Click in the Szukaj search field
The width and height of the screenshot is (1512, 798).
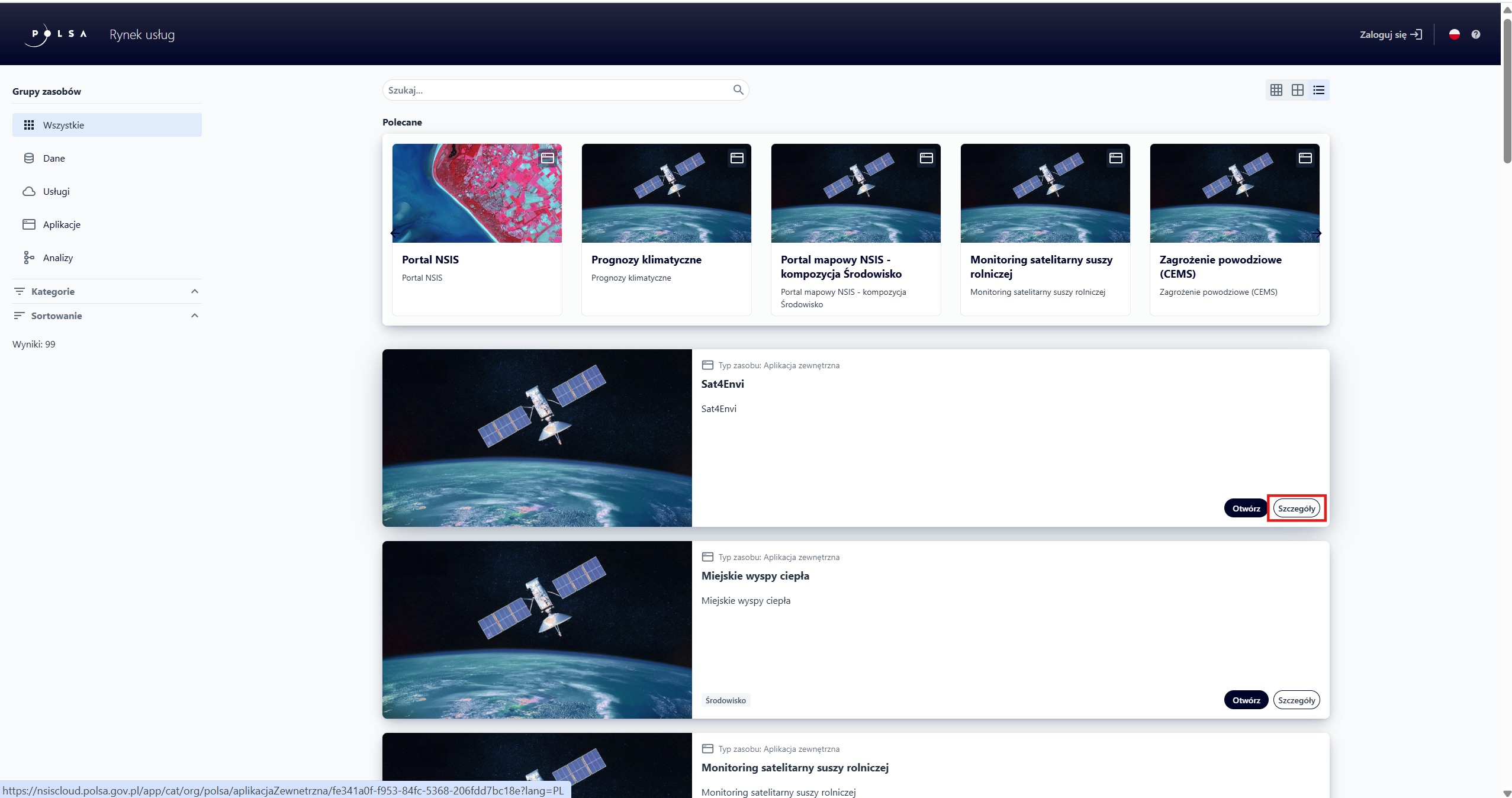(556, 90)
